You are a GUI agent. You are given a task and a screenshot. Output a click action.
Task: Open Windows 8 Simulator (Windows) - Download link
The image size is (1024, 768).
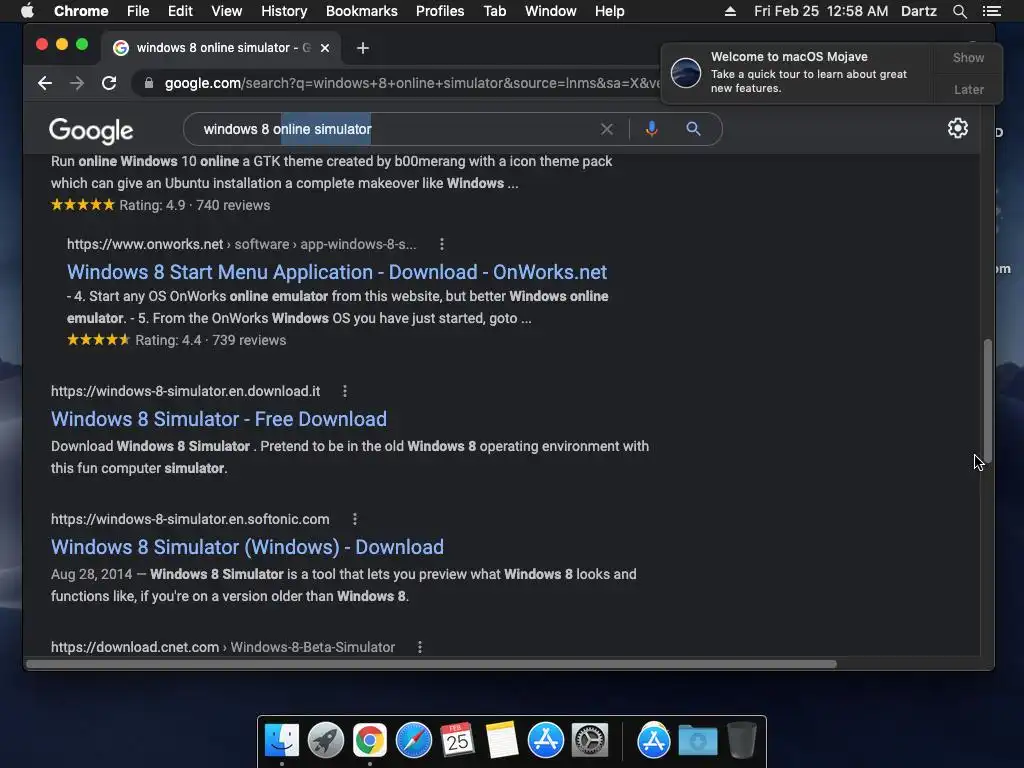point(248,547)
